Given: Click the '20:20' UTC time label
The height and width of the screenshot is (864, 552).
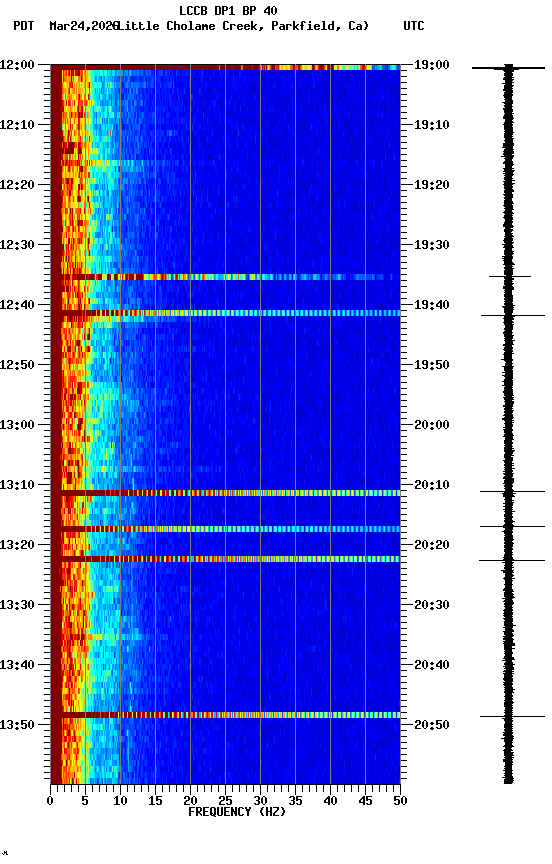Looking at the screenshot, I should pos(432,546).
